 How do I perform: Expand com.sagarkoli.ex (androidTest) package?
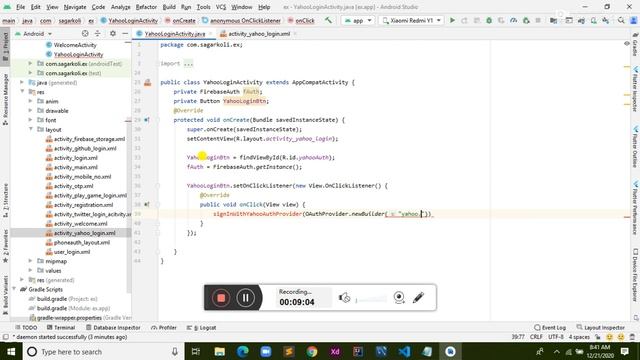tap(30, 64)
